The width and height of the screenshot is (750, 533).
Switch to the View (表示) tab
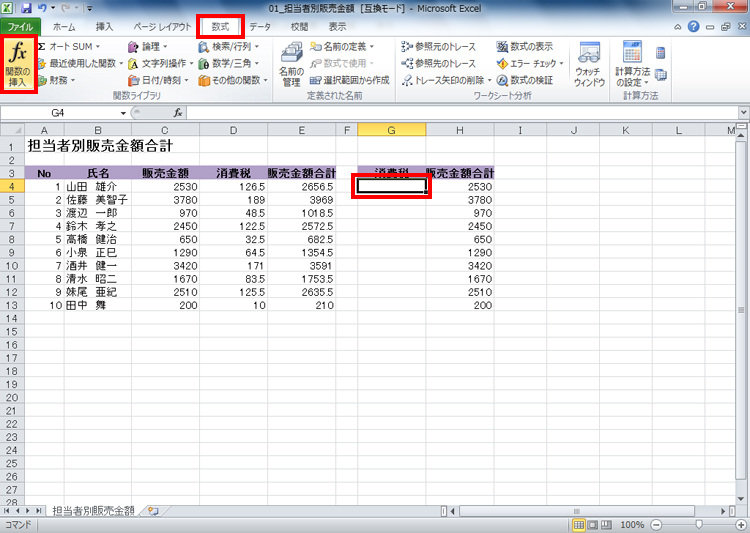coord(337,27)
